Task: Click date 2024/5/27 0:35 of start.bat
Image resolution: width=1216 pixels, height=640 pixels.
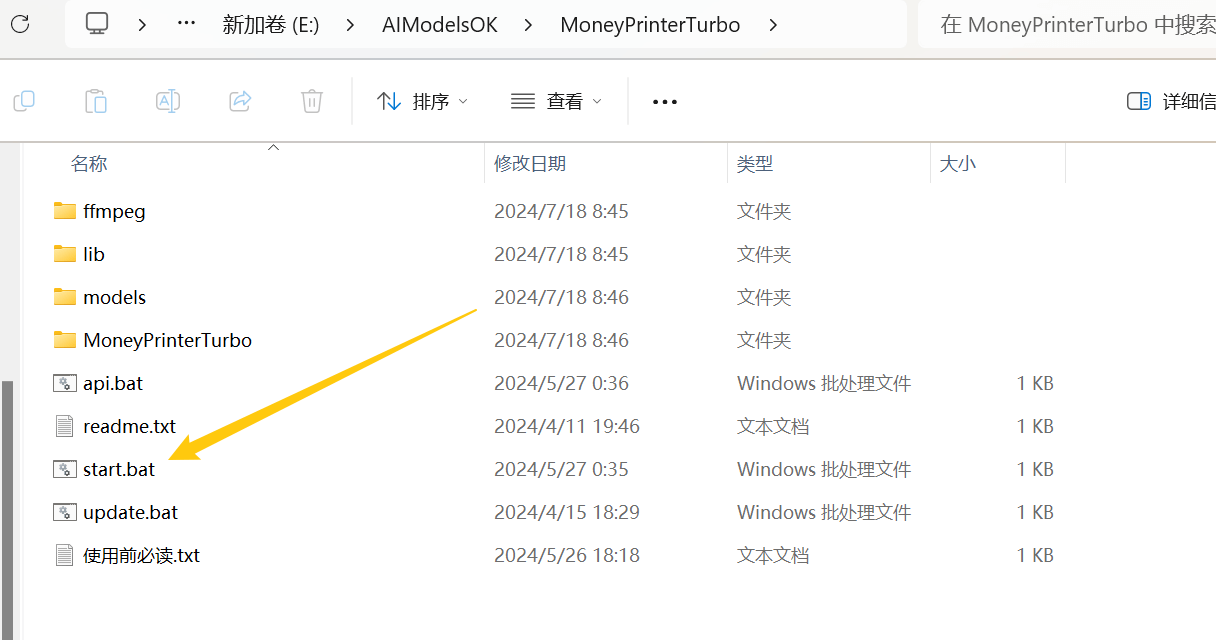Action: 561,470
